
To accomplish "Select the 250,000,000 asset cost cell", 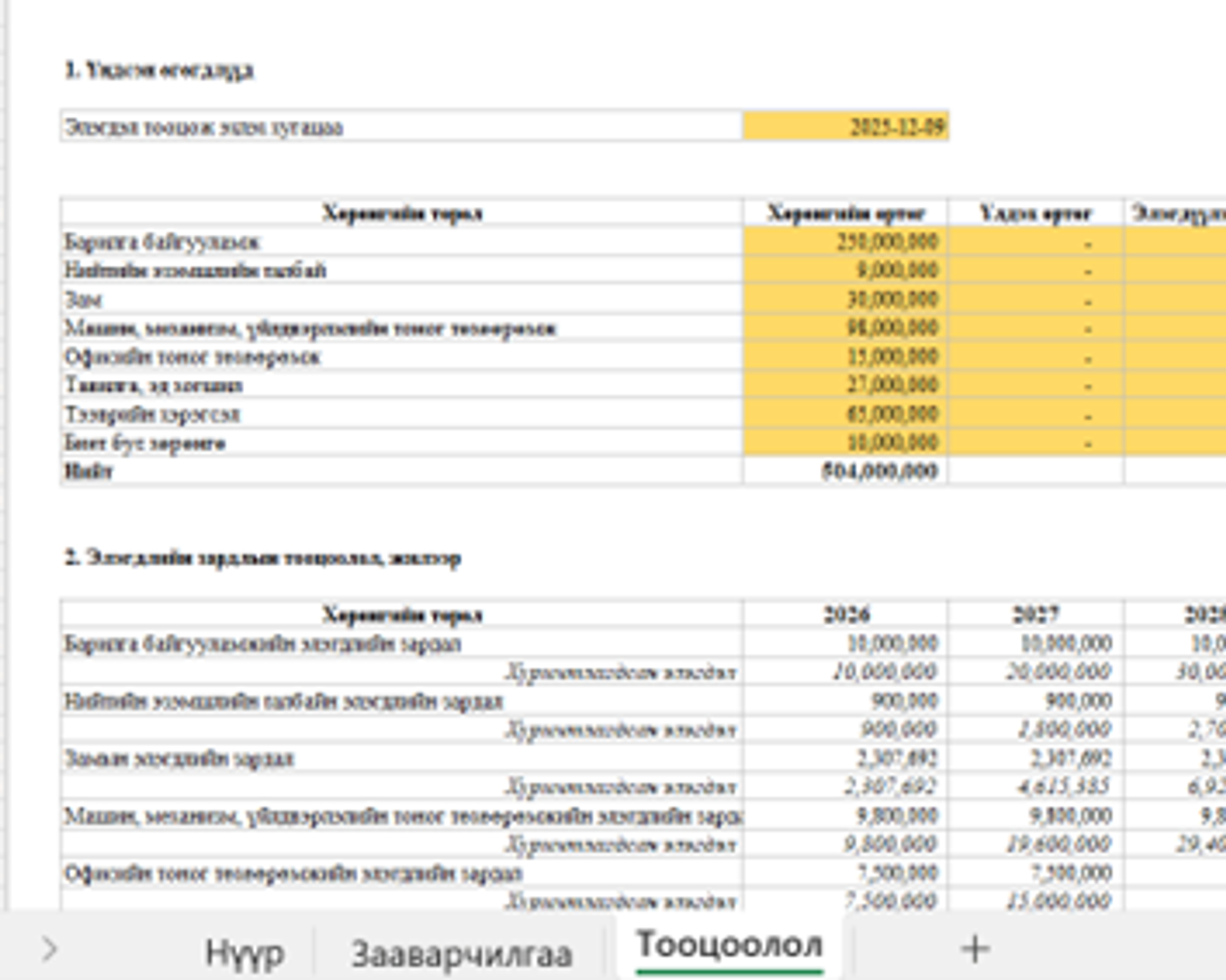I will 845,242.
